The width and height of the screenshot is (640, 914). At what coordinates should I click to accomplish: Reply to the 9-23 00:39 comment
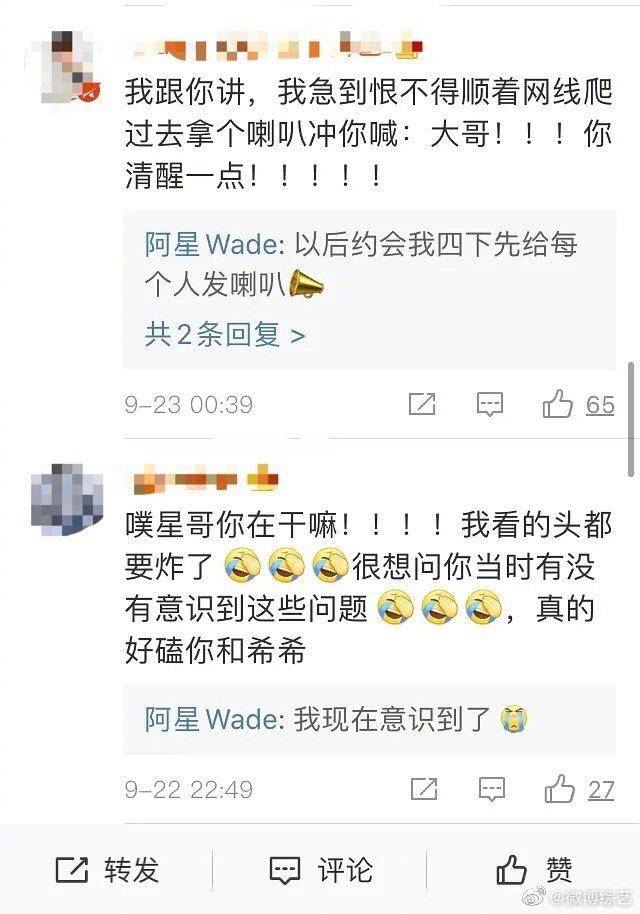[490, 404]
